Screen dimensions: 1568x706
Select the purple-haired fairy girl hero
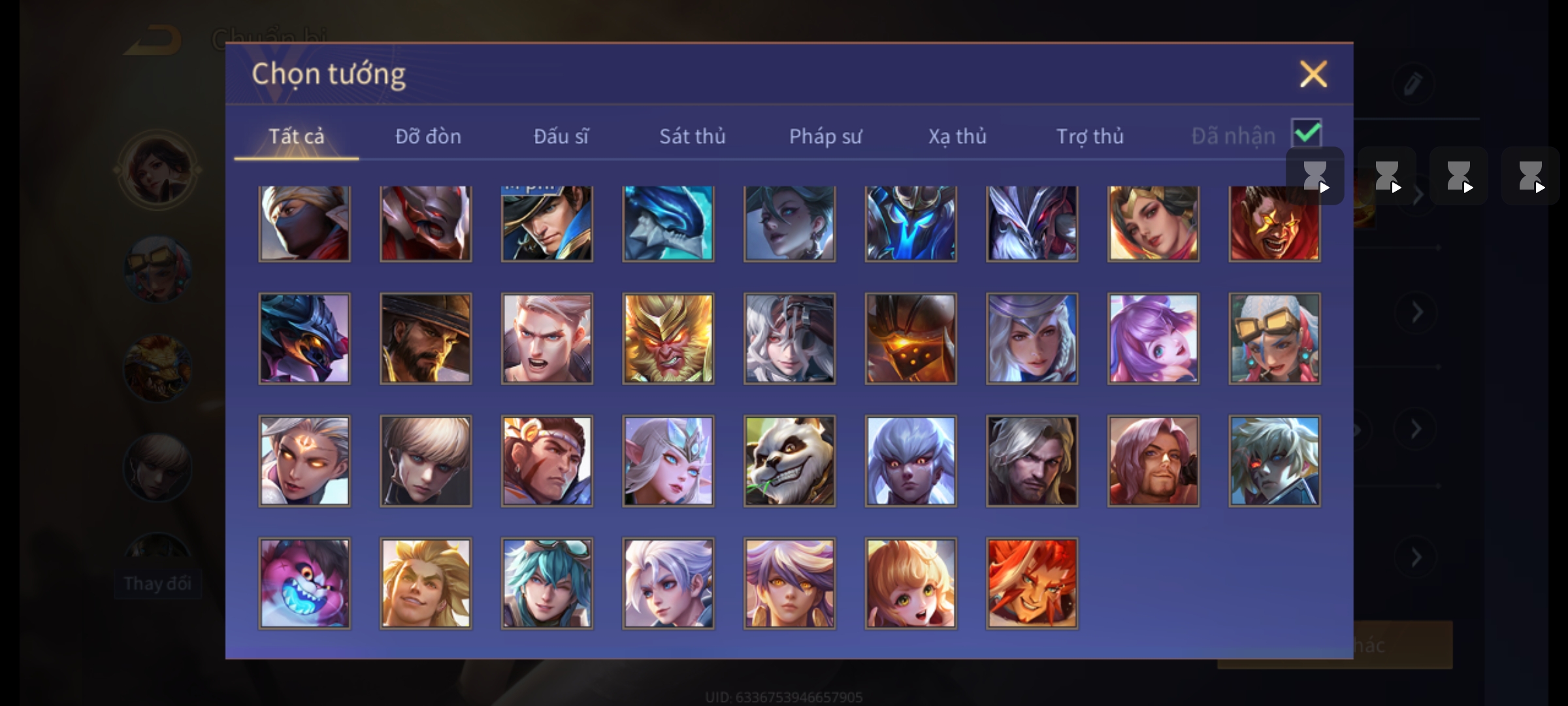[x=1153, y=339]
